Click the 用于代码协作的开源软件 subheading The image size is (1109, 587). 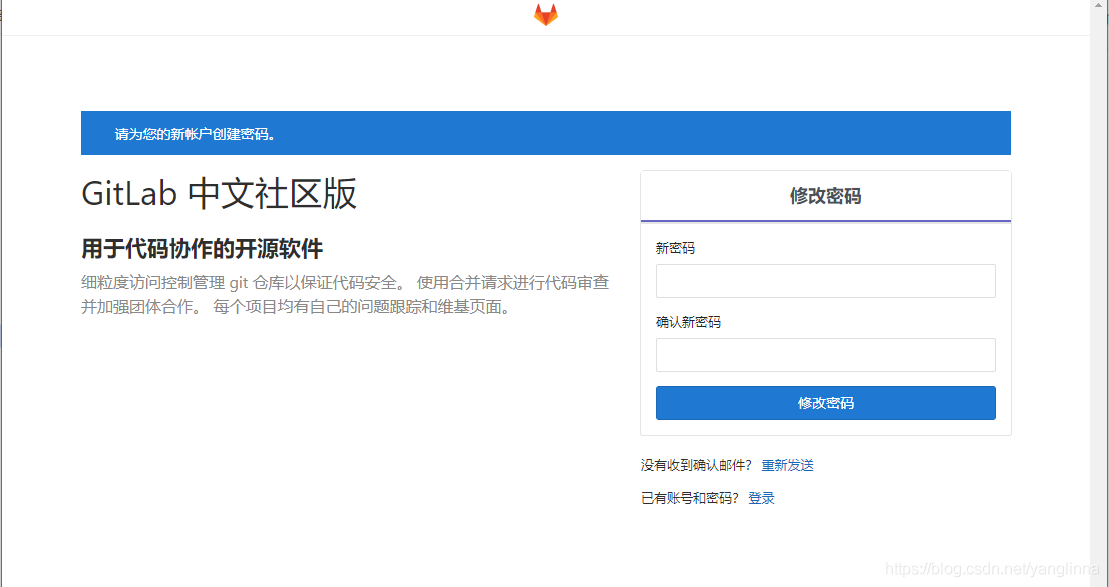click(201, 248)
